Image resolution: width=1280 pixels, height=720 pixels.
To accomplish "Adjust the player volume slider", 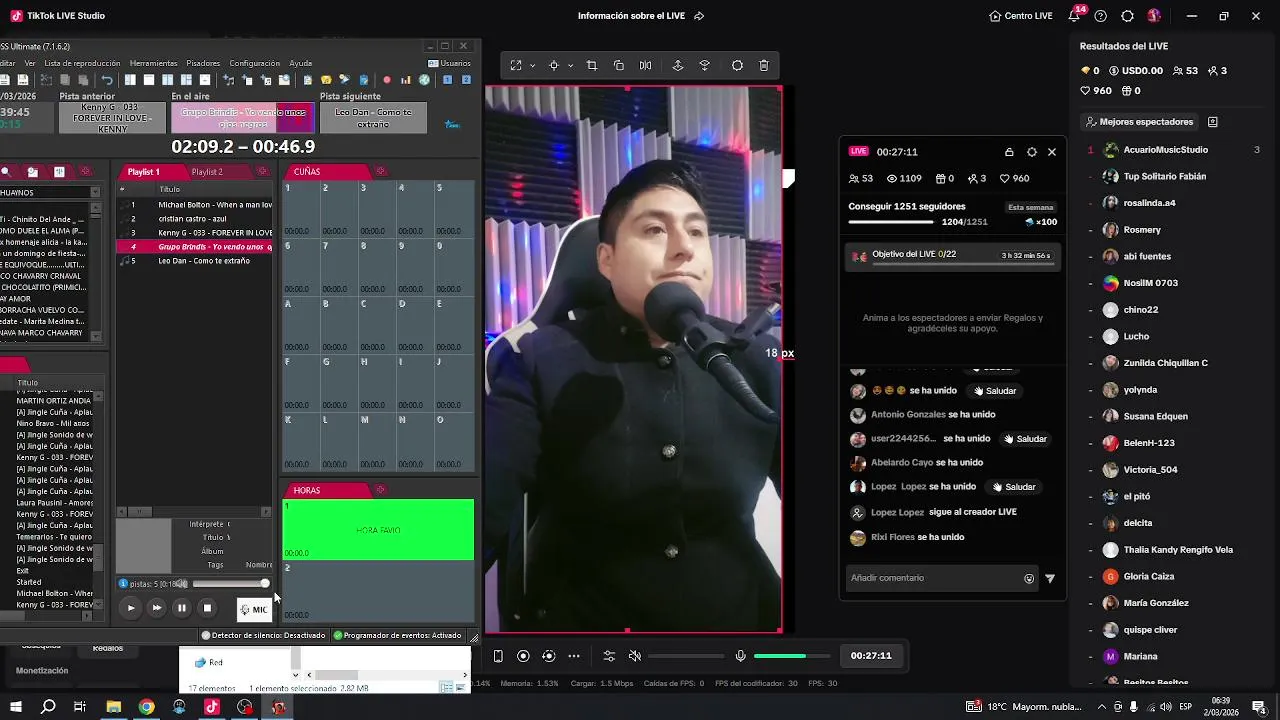I will coord(230,584).
